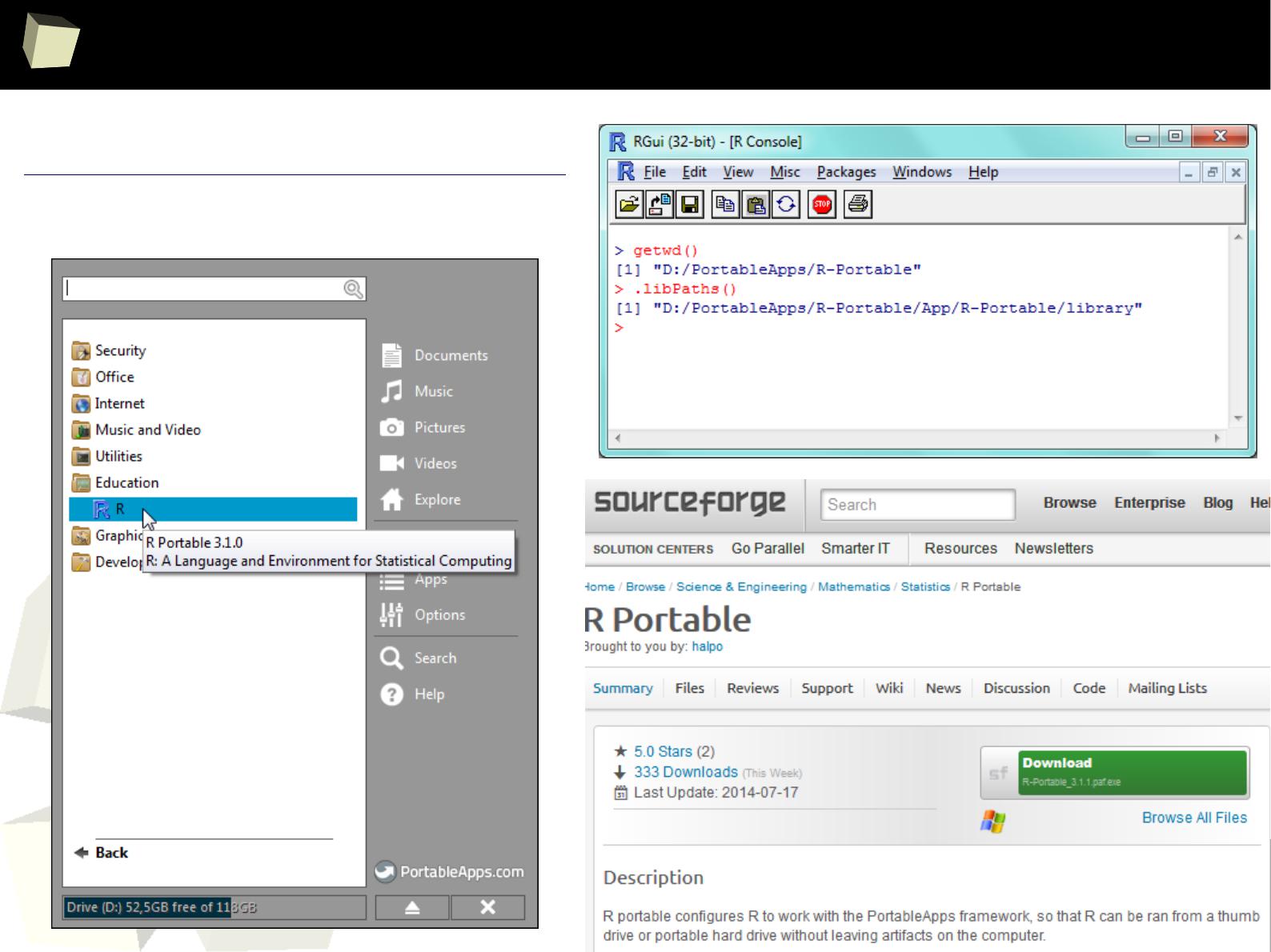Click Blog in SourceForge header
The height and width of the screenshot is (952, 1271).
[x=1217, y=502]
